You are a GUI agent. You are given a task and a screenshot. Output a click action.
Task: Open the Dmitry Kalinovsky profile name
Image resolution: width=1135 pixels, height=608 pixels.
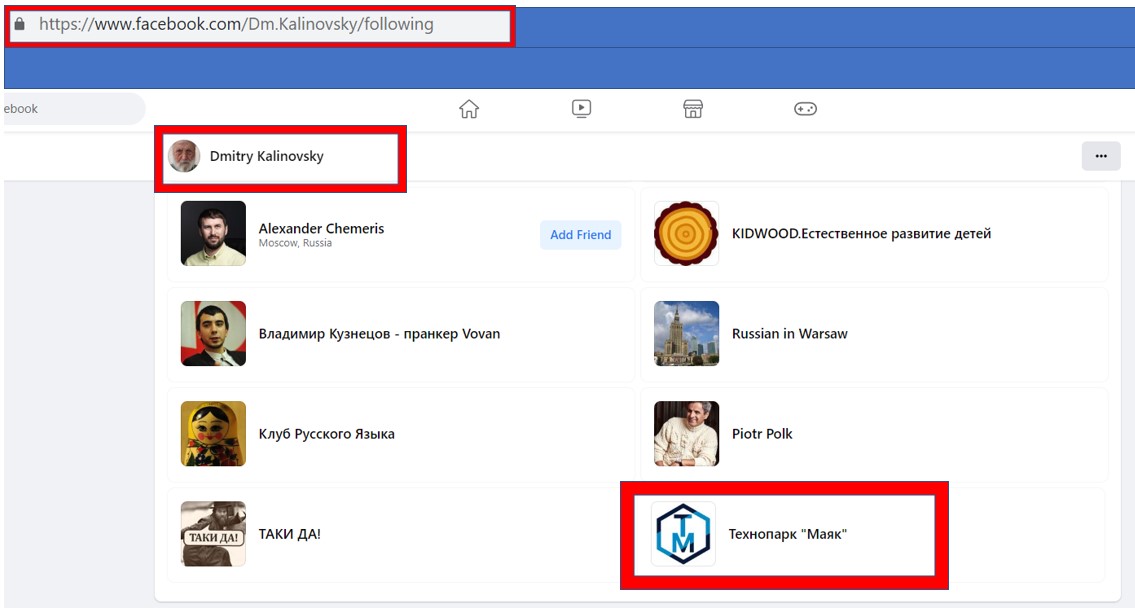click(x=266, y=156)
